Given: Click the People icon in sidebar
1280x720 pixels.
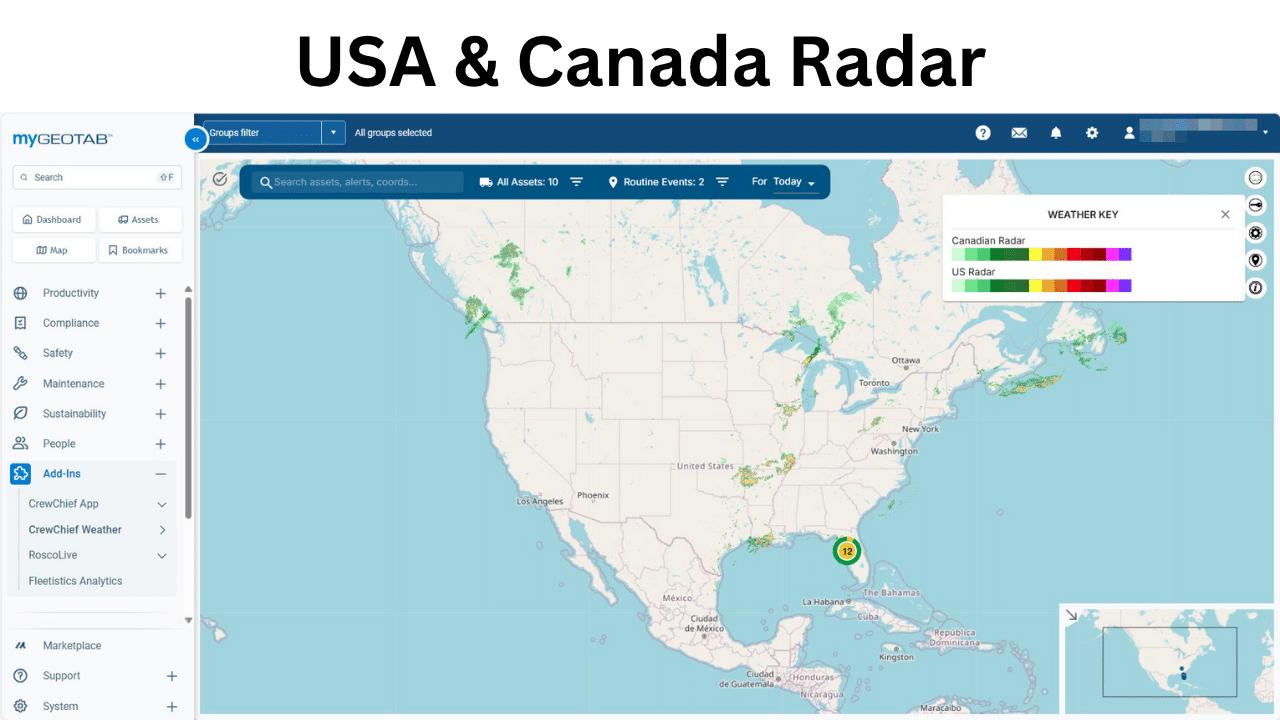Looking at the screenshot, I should click(20, 443).
